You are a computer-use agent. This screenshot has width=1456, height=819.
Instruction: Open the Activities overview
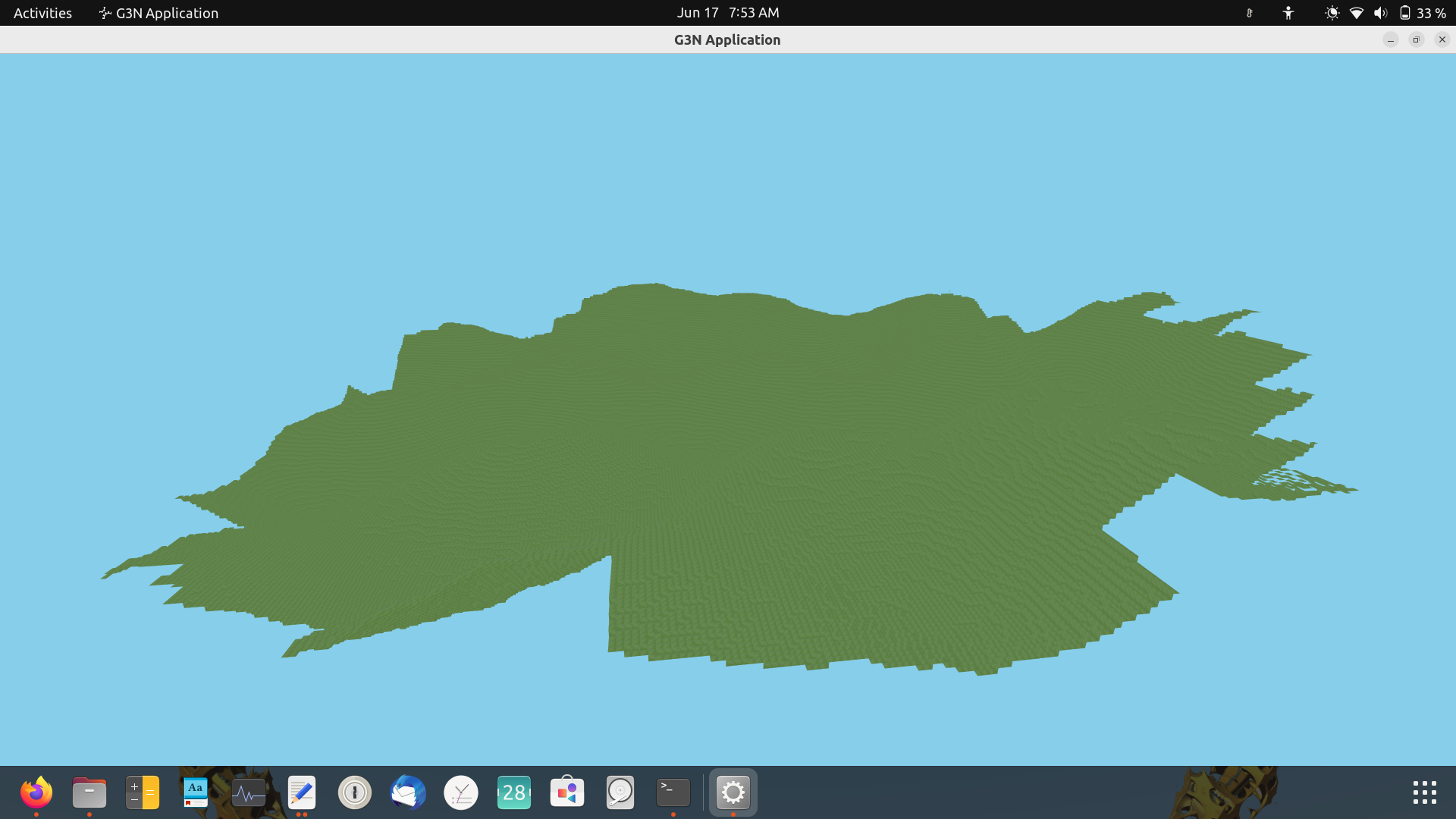42,13
